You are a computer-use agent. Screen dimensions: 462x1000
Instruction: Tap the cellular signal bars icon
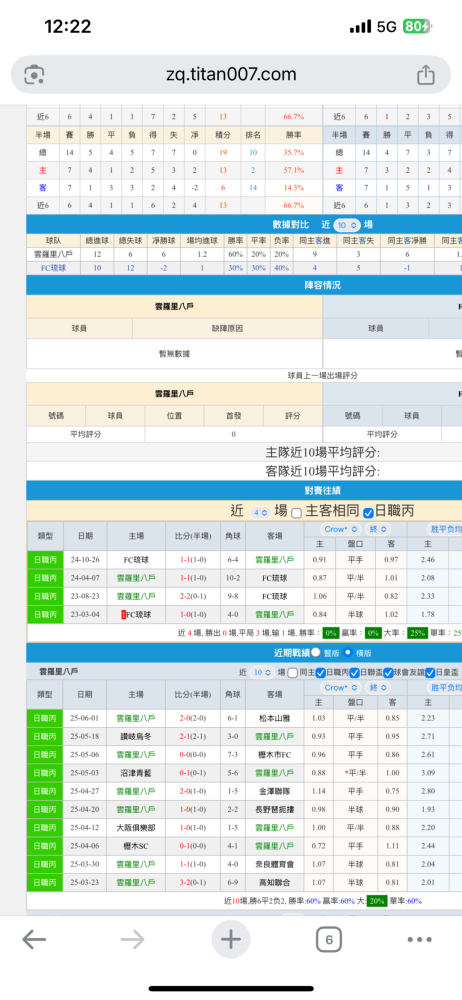(361, 27)
